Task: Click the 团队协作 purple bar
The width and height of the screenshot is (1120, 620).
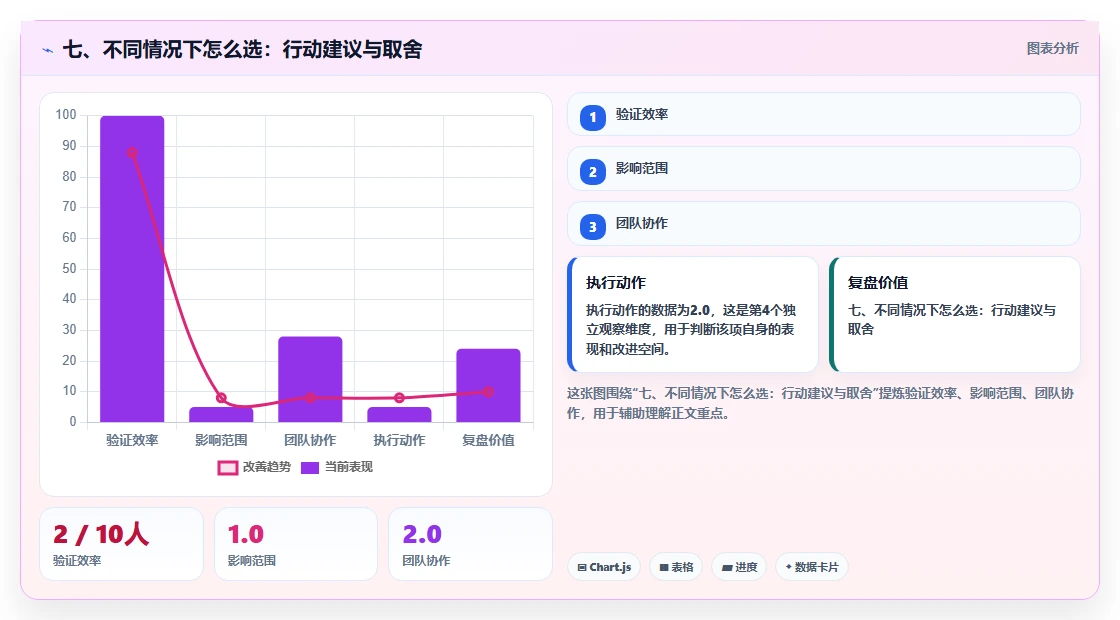Action: click(x=310, y=379)
